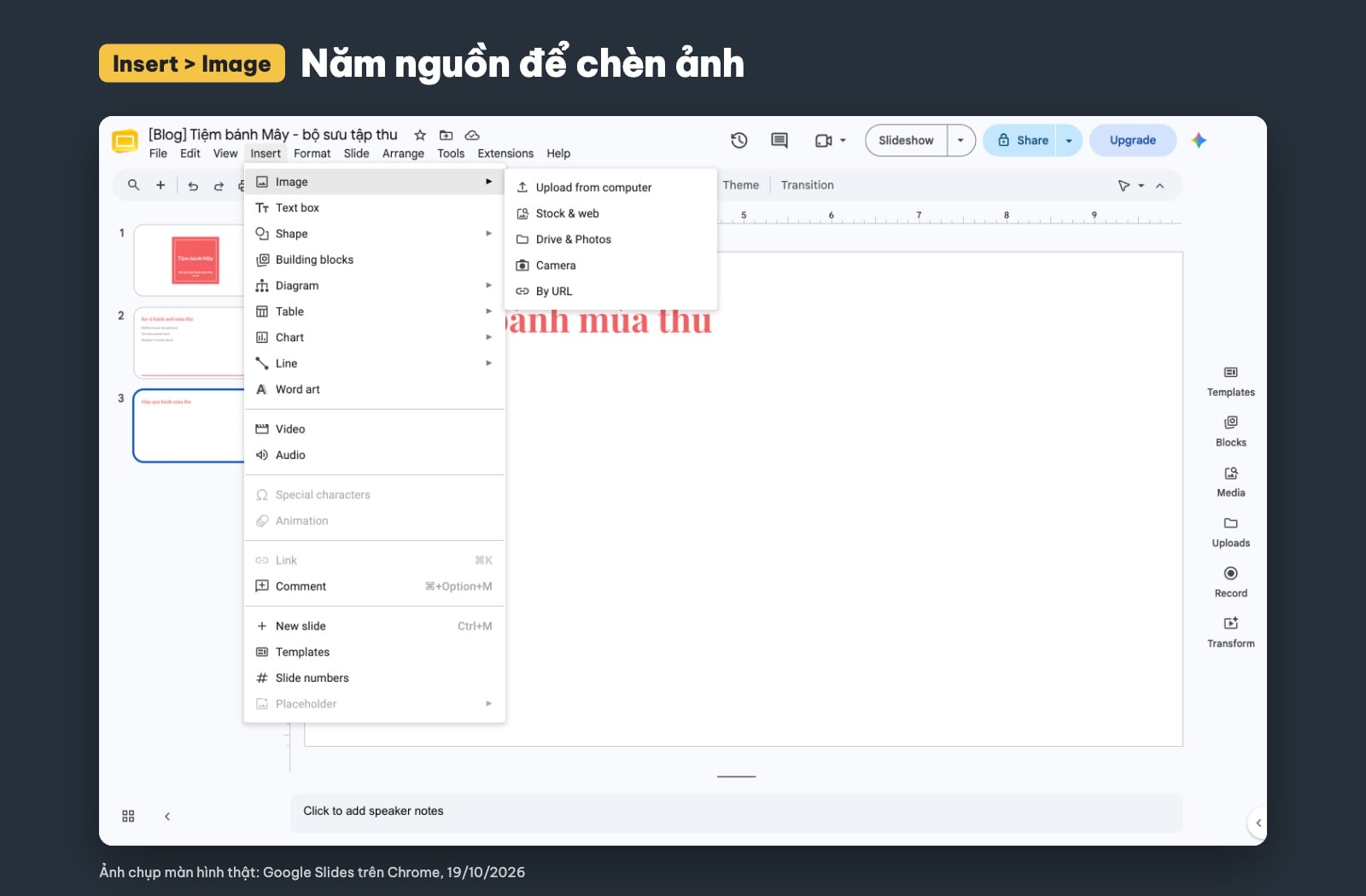Click the search menus magnifier icon
The height and width of the screenshot is (896, 1366).
pyautogui.click(x=134, y=185)
